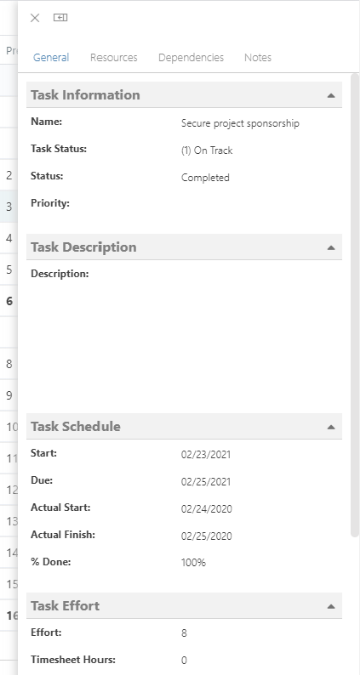Click the Actual Start date 02/24/2020

207,509
